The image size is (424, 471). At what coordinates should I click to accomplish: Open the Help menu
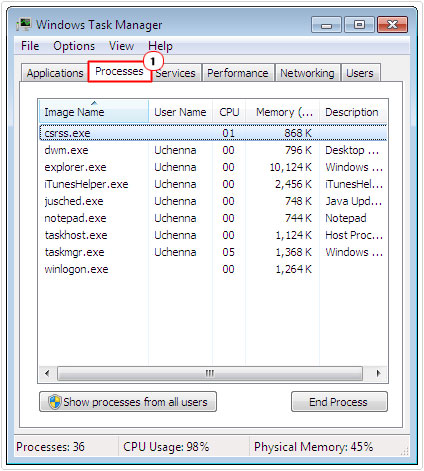[160, 46]
